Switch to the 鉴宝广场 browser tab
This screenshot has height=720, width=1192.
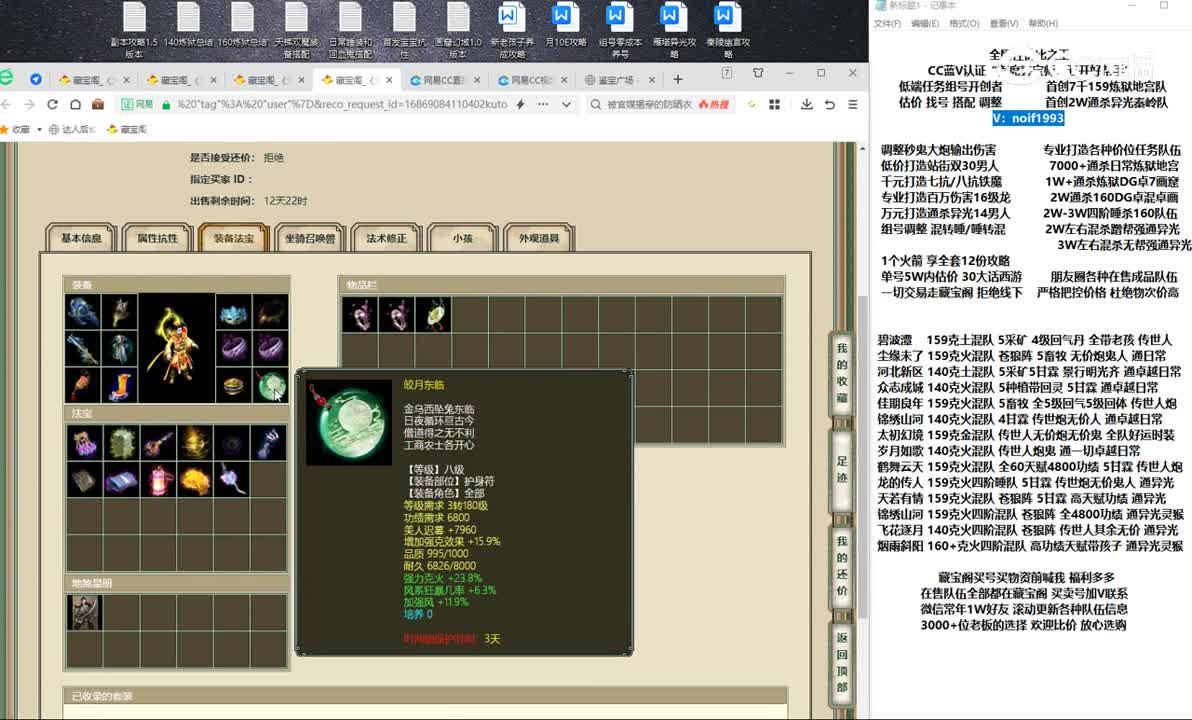(x=616, y=80)
